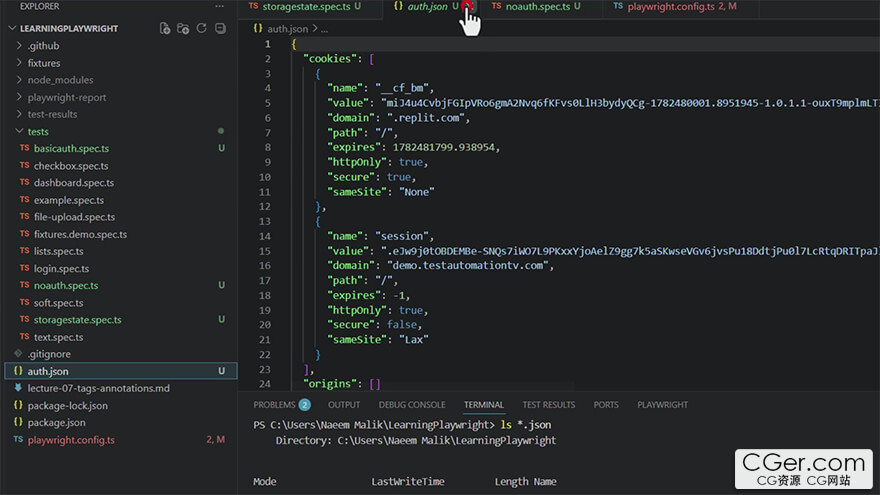Click the "cookies" key on line 2
The width and height of the screenshot is (880, 495).
pyautogui.click(x=330, y=58)
